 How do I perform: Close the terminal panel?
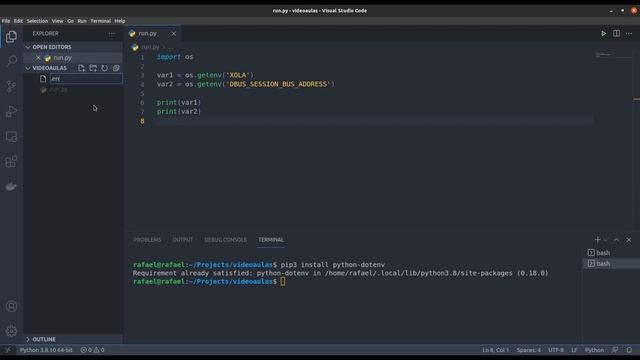629,240
